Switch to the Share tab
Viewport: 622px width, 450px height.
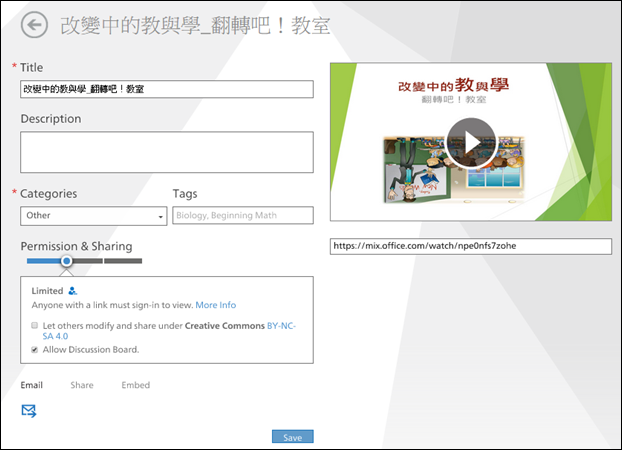click(82, 385)
